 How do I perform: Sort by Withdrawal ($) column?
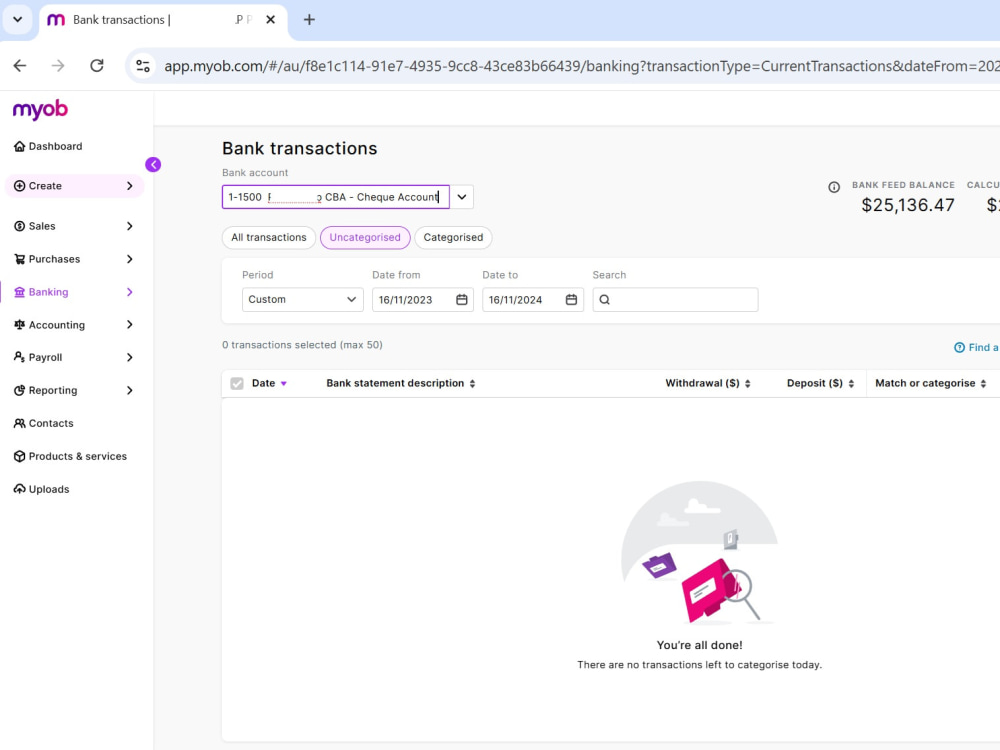pyautogui.click(x=708, y=383)
